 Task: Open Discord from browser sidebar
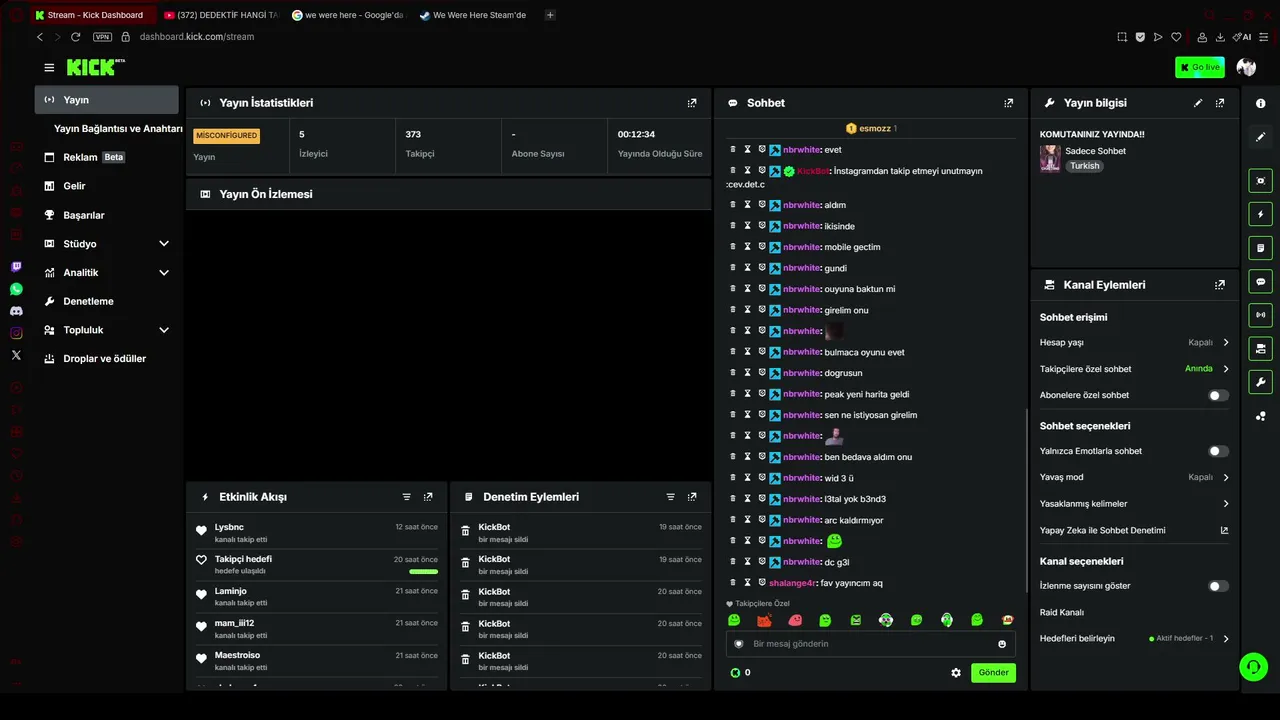pos(16,311)
